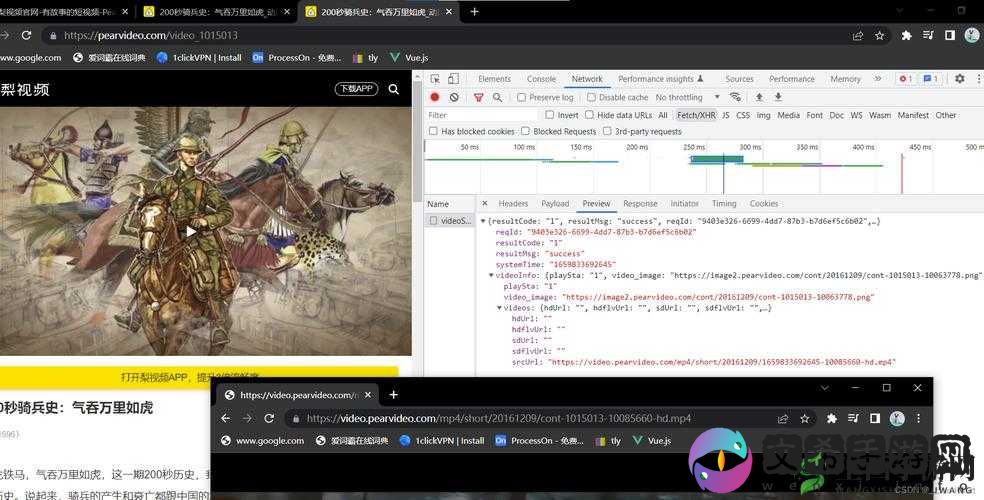The image size is (984, 500).
Task: Open Chrome menu in front mp4 window
Action: 918,418
